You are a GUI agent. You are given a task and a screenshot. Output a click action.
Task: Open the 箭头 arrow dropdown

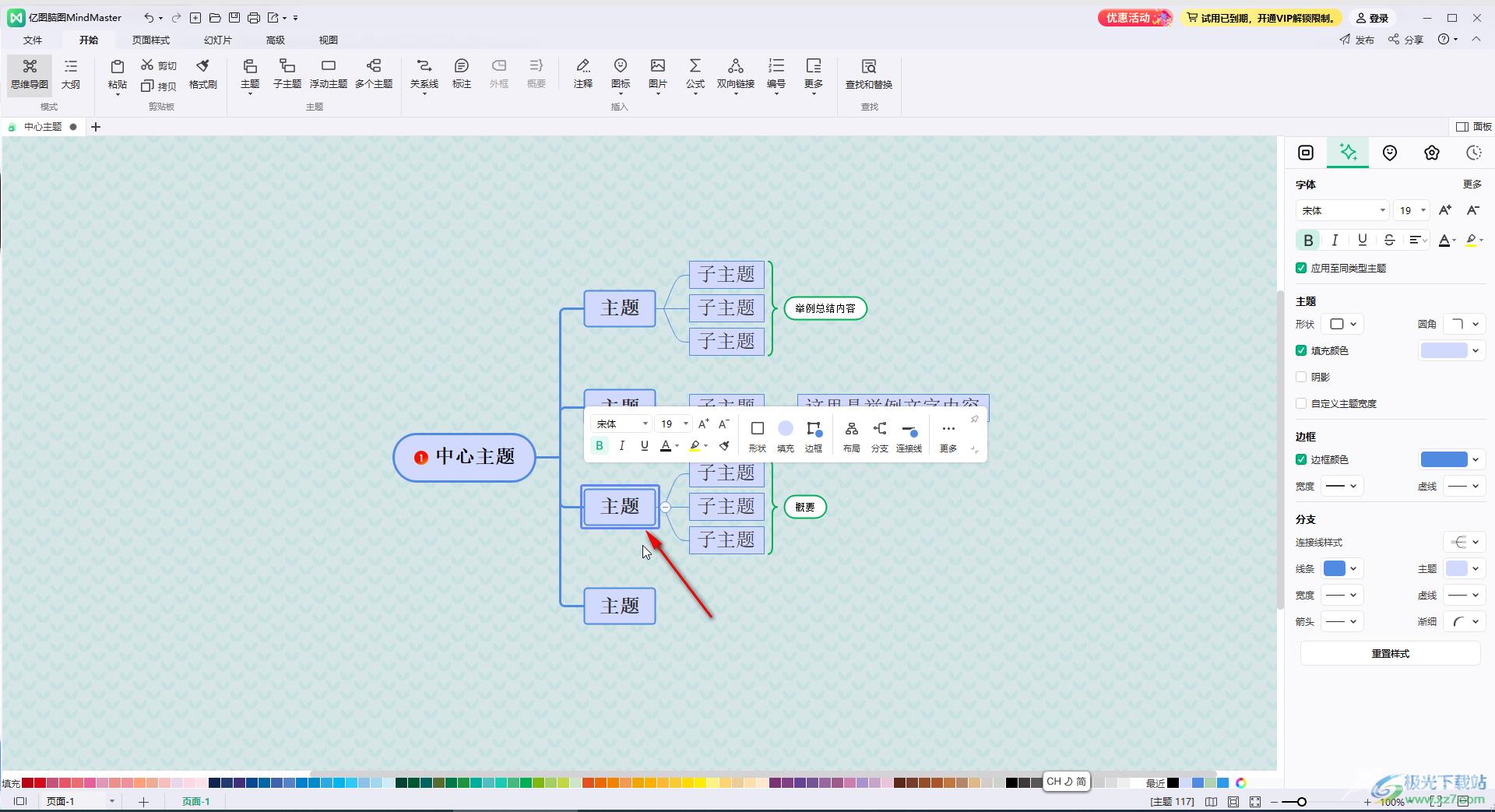1342,621
